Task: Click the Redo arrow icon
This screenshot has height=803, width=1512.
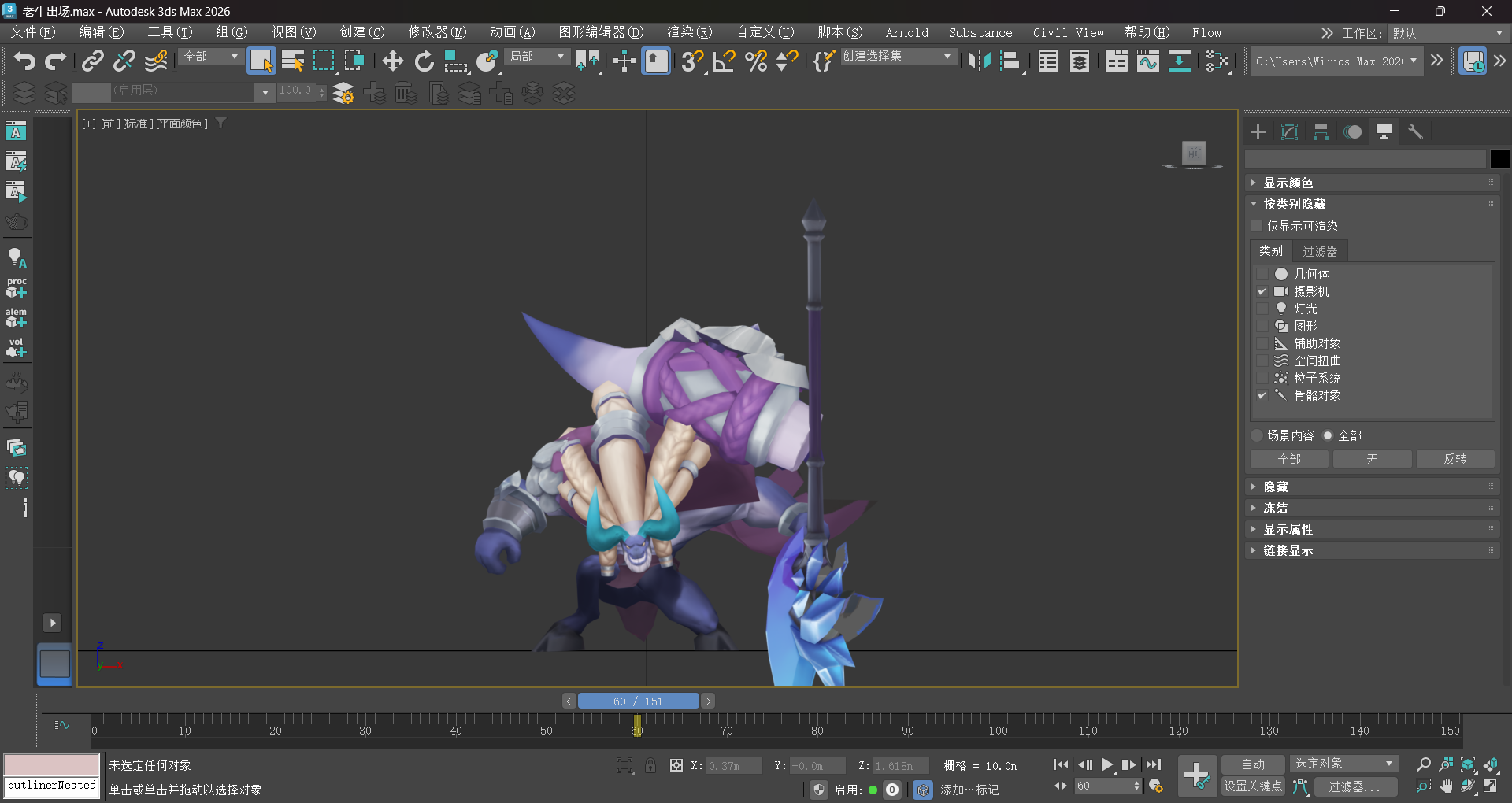Action: pyautogui.click(x=56, y=61)
